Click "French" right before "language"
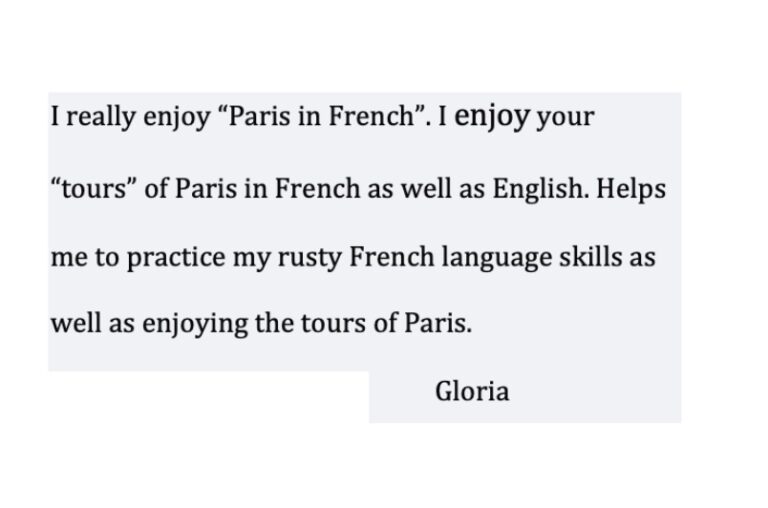Screen dimensions: 768x508 391,257
